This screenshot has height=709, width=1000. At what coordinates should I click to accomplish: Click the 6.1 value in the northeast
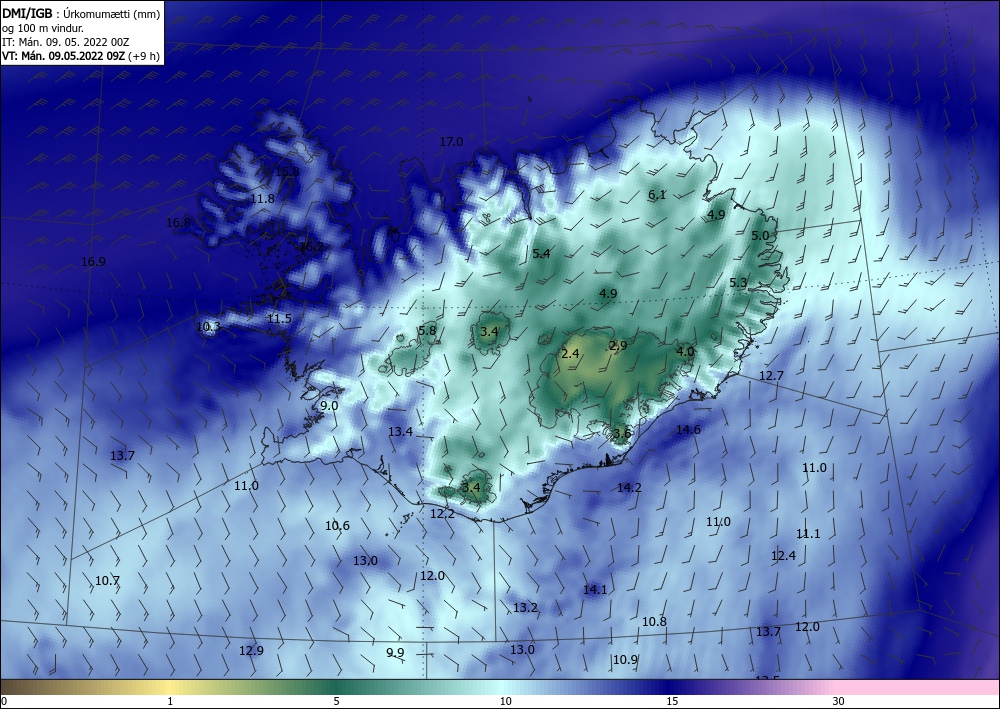coord(657,194)
